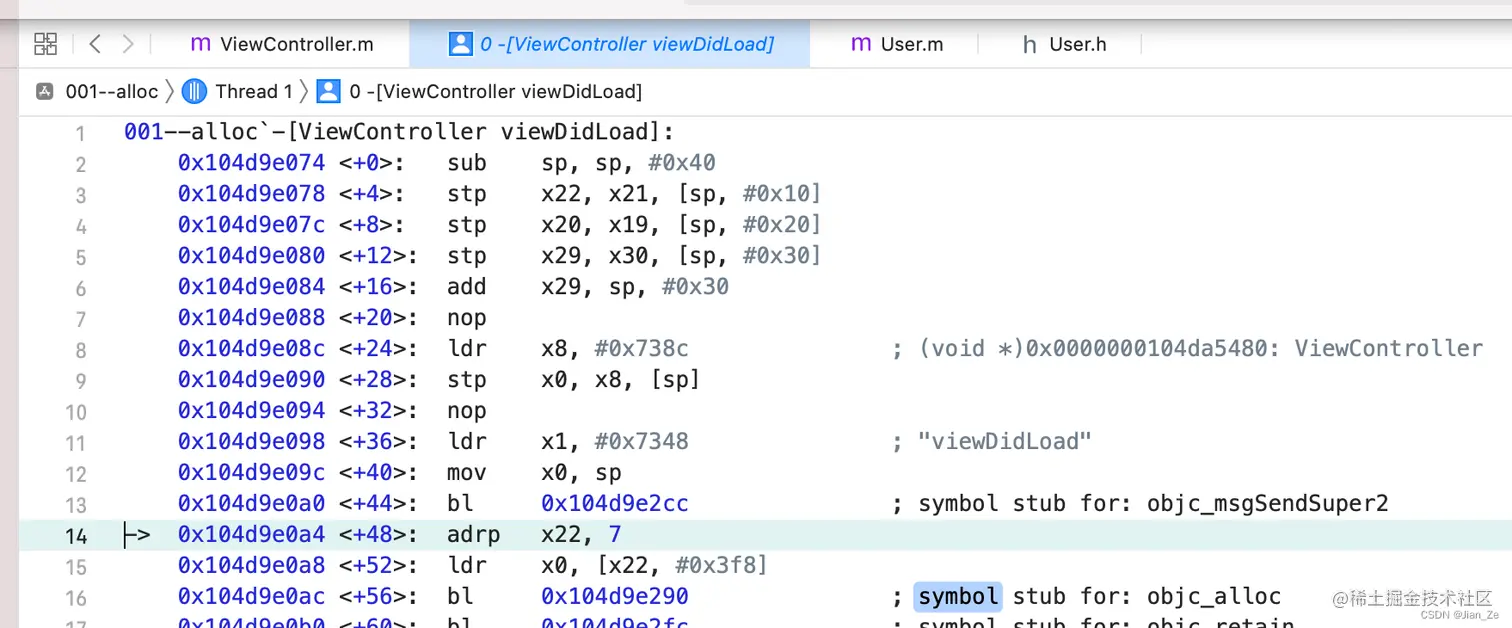Click the add x29, sp, #0x30 instruction
Screen dimensions: 1512x628
click(x=588, y=287)
